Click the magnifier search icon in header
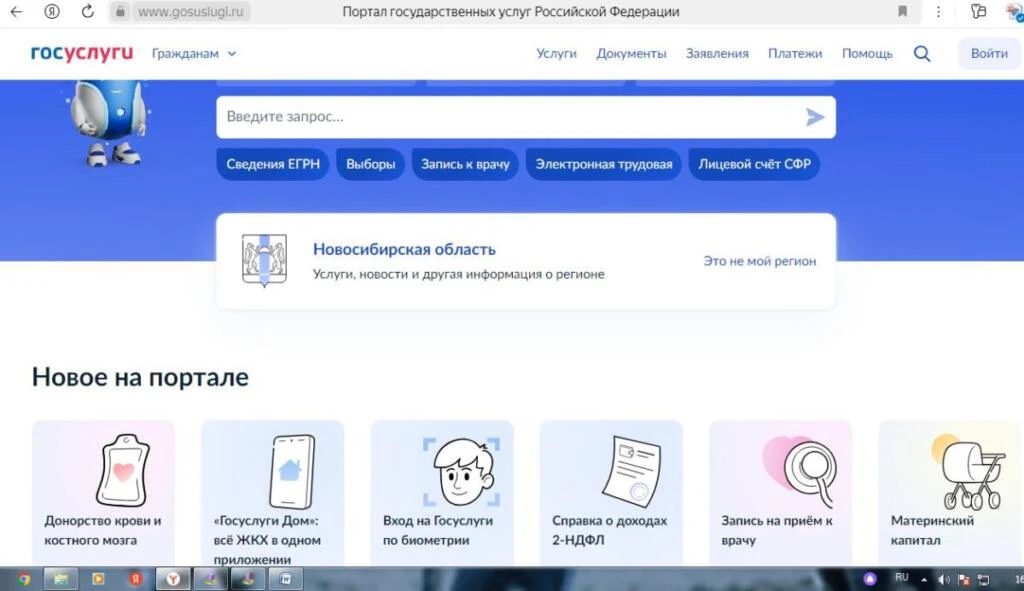The height and width of the screenshot is (591, 1024). pos(921,54)
